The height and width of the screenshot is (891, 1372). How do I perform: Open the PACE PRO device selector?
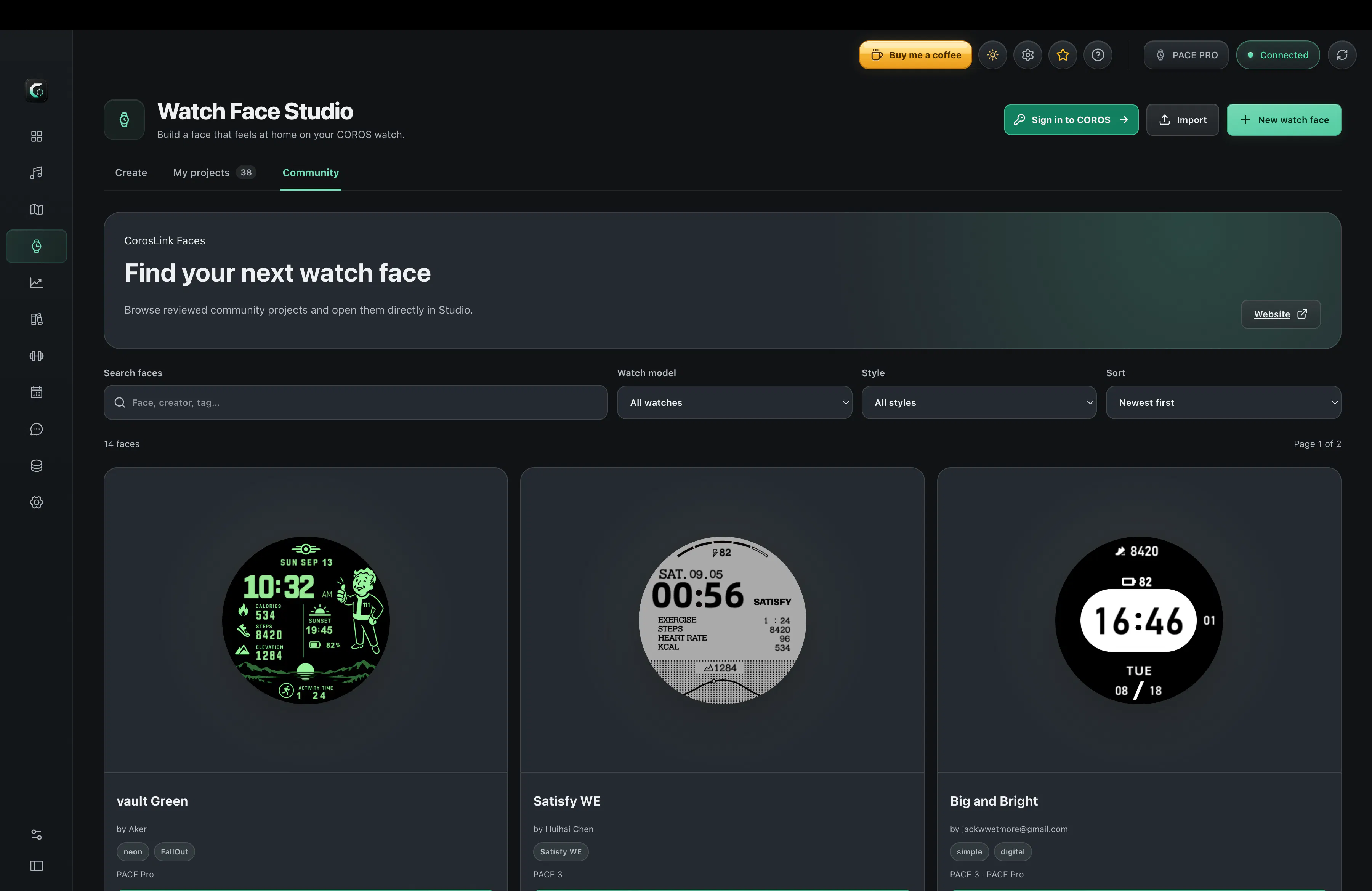pyautogui.click(x=1186, y=55)
